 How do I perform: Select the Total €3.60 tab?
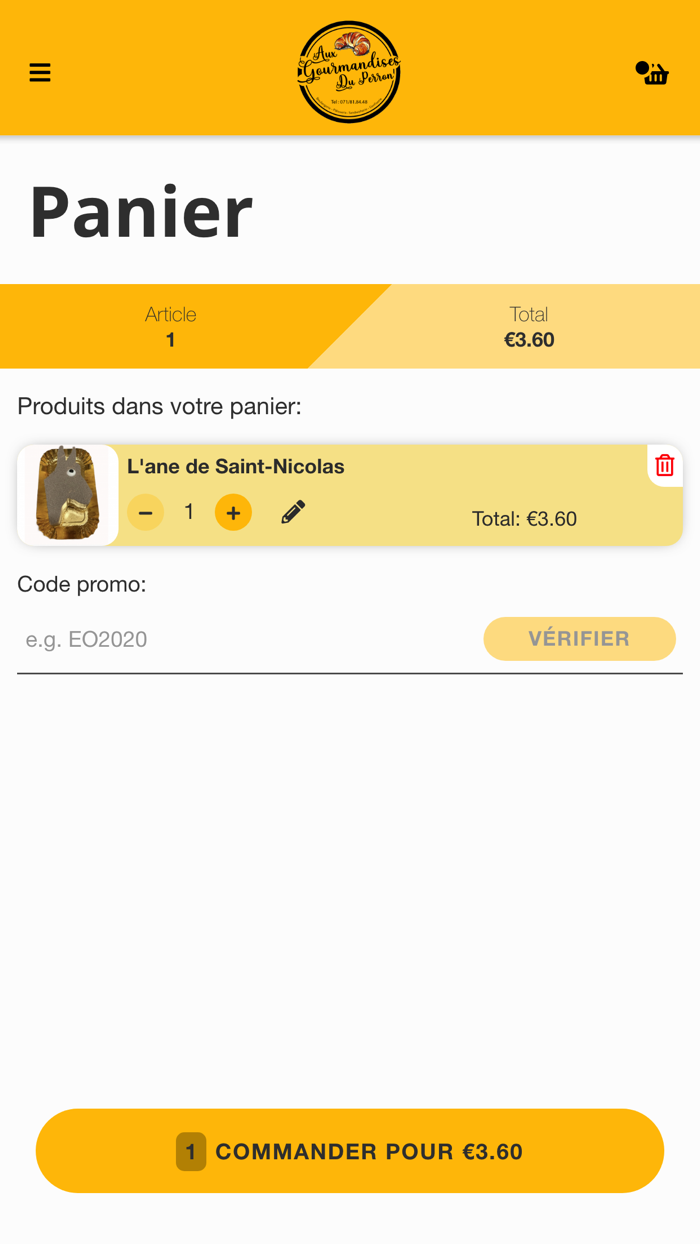[530, 326]
